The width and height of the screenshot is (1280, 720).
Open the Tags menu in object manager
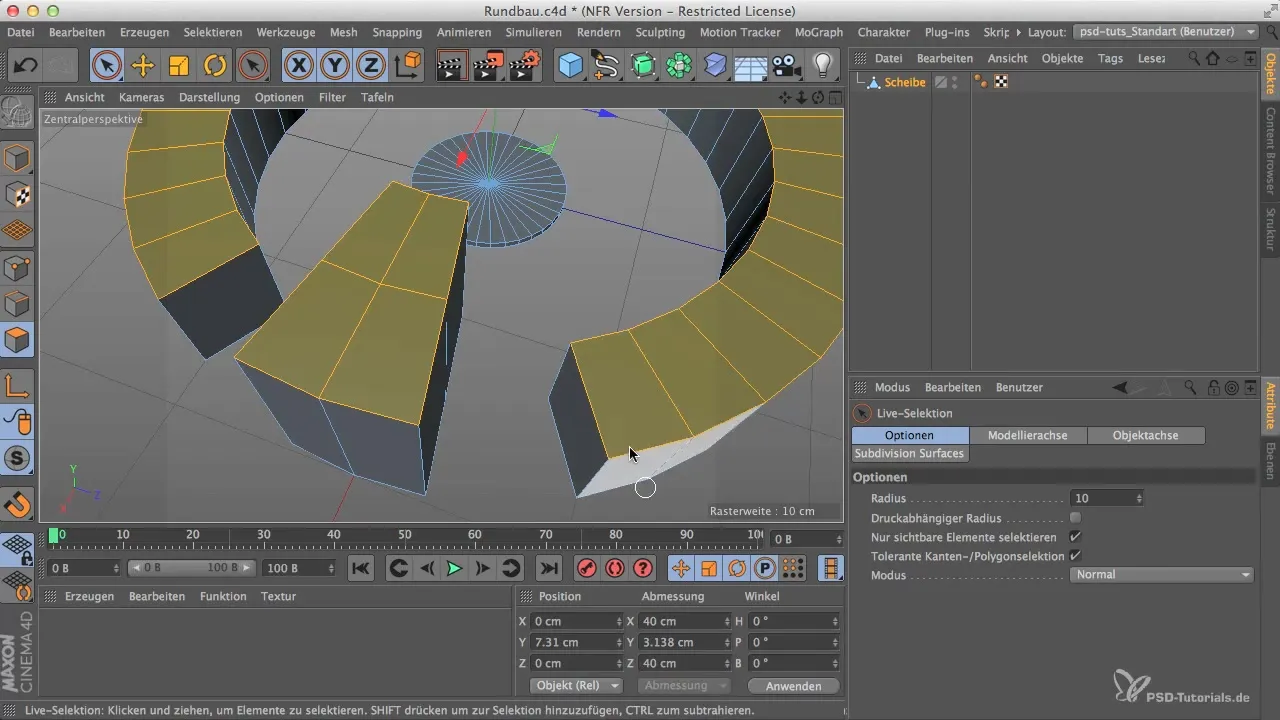[x=1110, y=58]
